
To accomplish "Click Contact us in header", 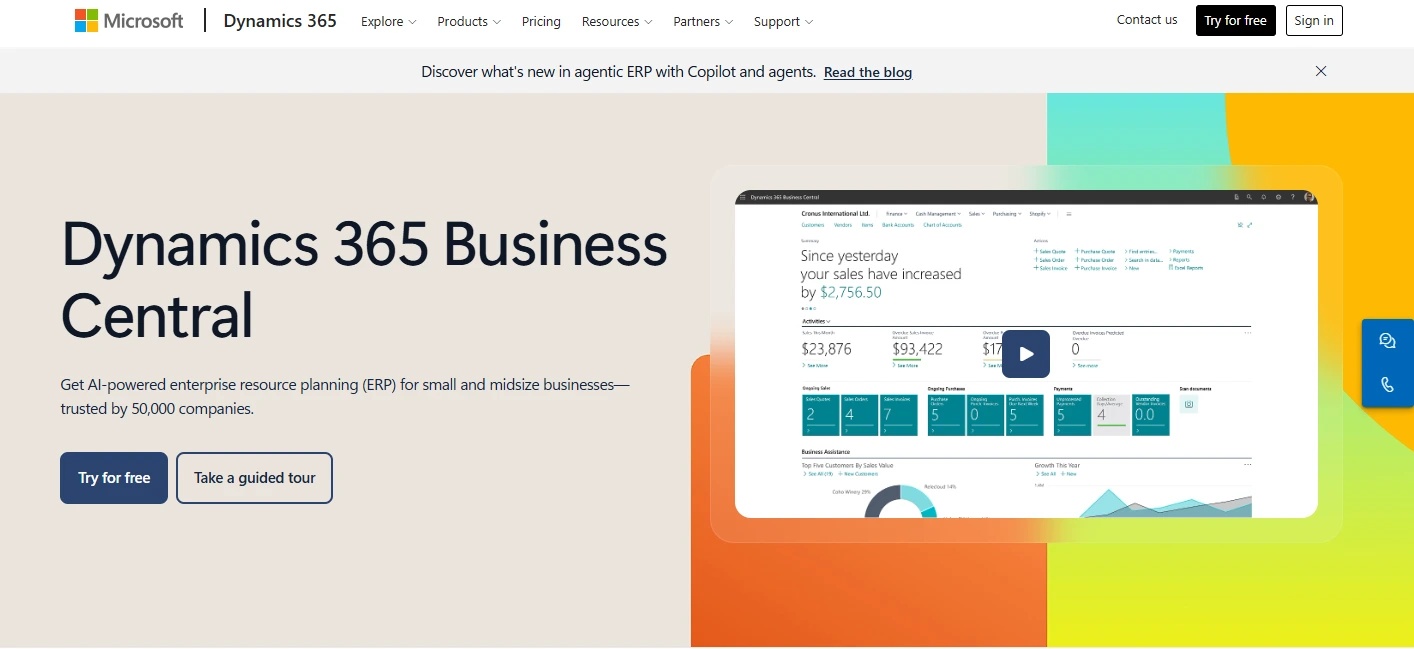I will 1147,20.
